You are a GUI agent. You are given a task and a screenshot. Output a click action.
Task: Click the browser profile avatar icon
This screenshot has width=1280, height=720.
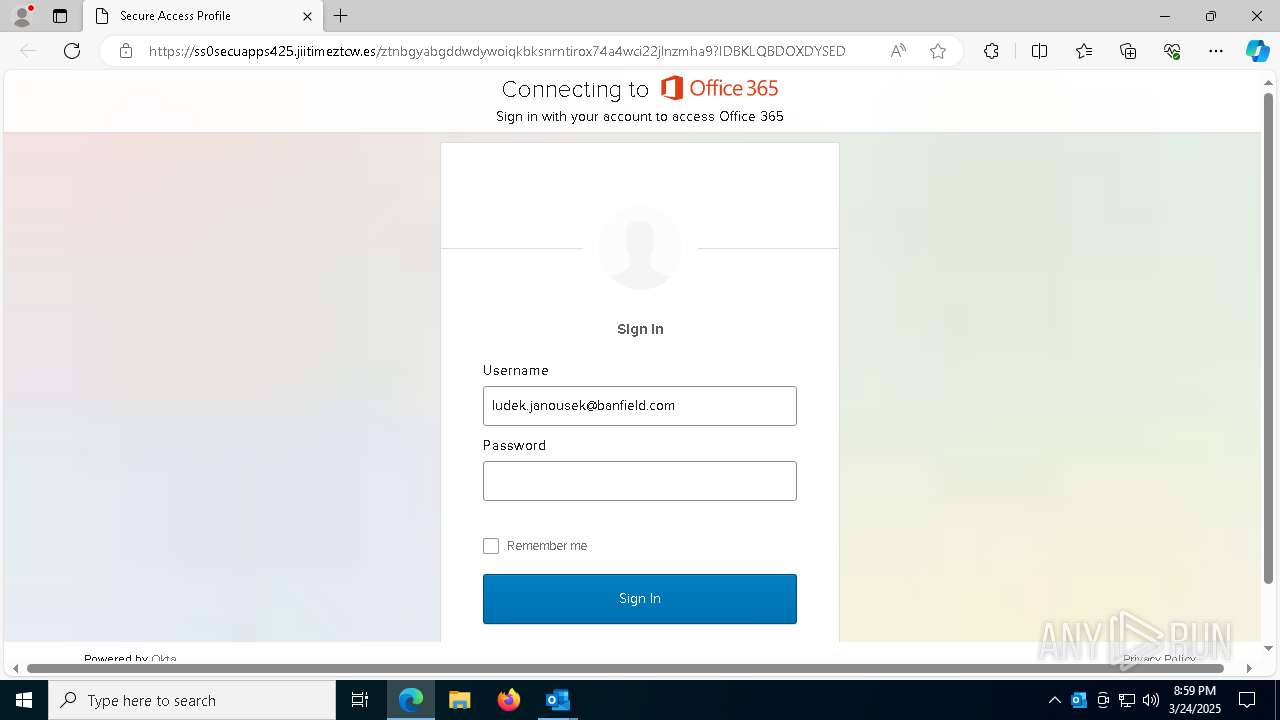point(21,16)
